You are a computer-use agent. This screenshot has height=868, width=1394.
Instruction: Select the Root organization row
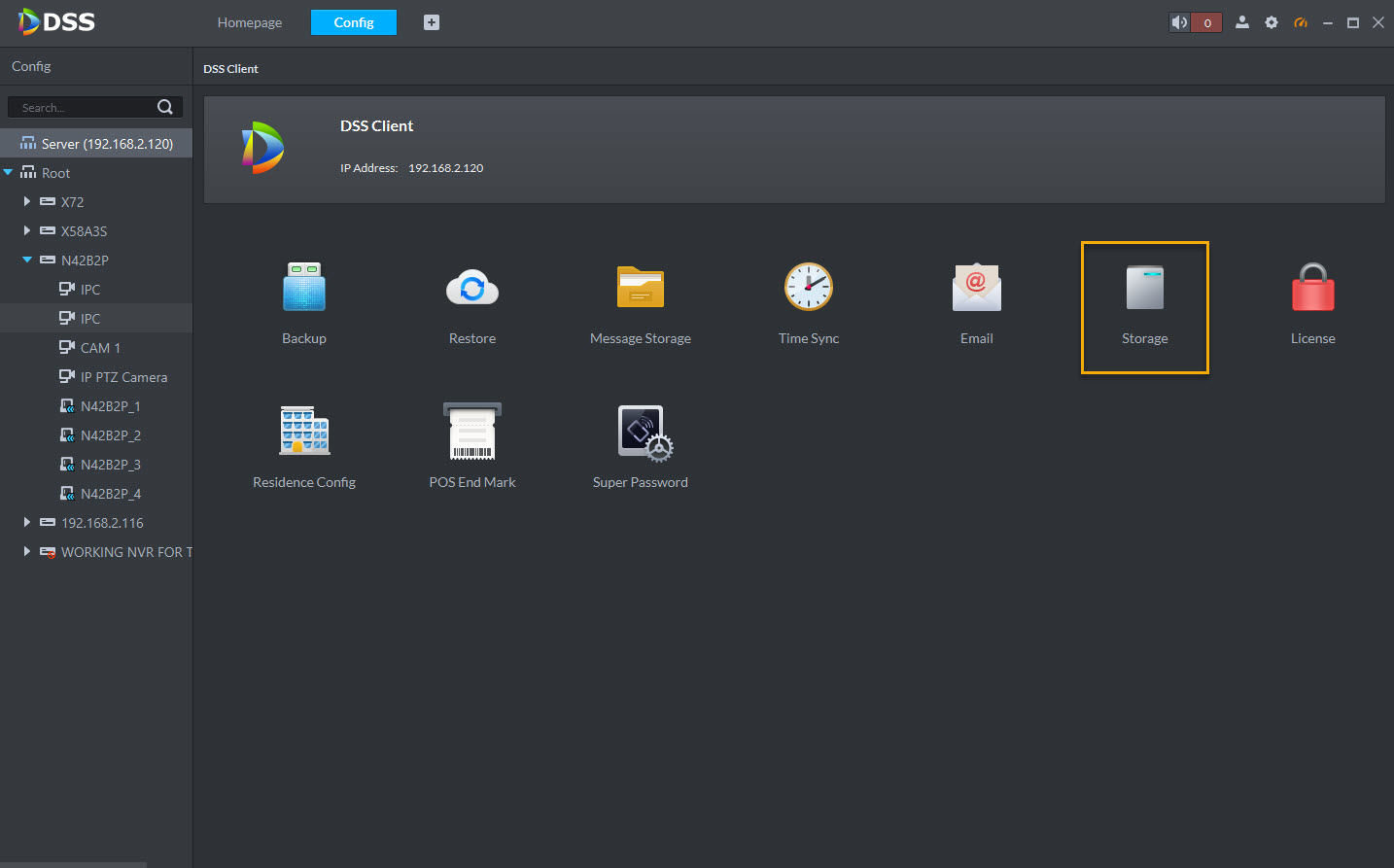click(96, 173)
